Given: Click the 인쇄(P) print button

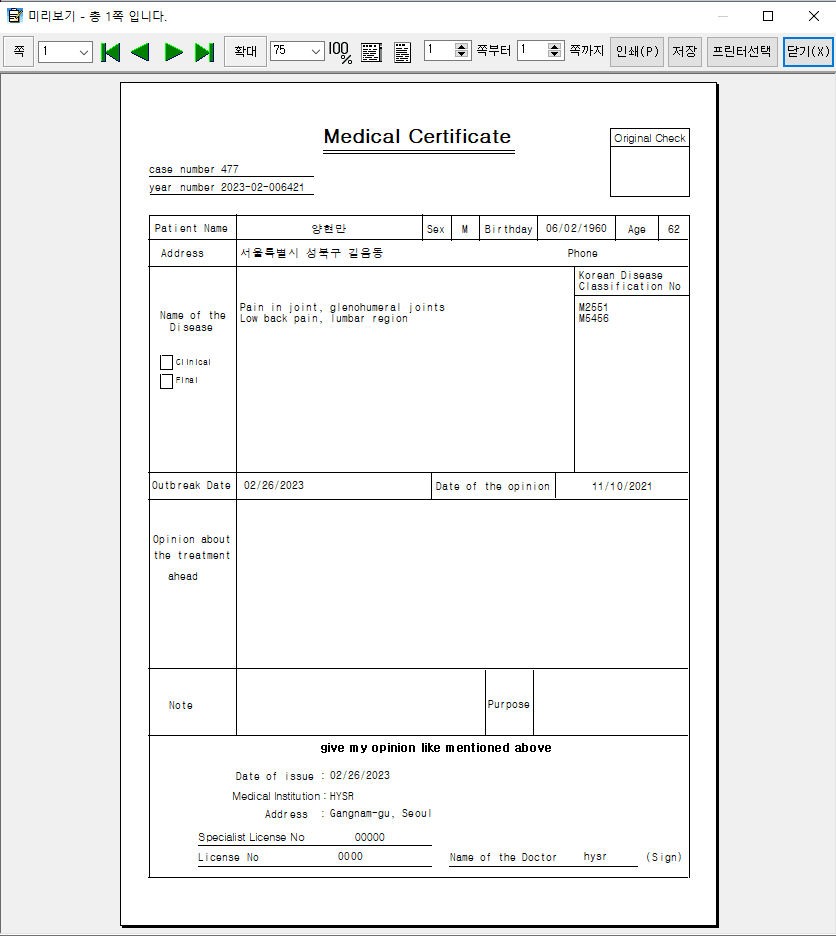Looking at the screenshot, I should (x=637, y=51).
